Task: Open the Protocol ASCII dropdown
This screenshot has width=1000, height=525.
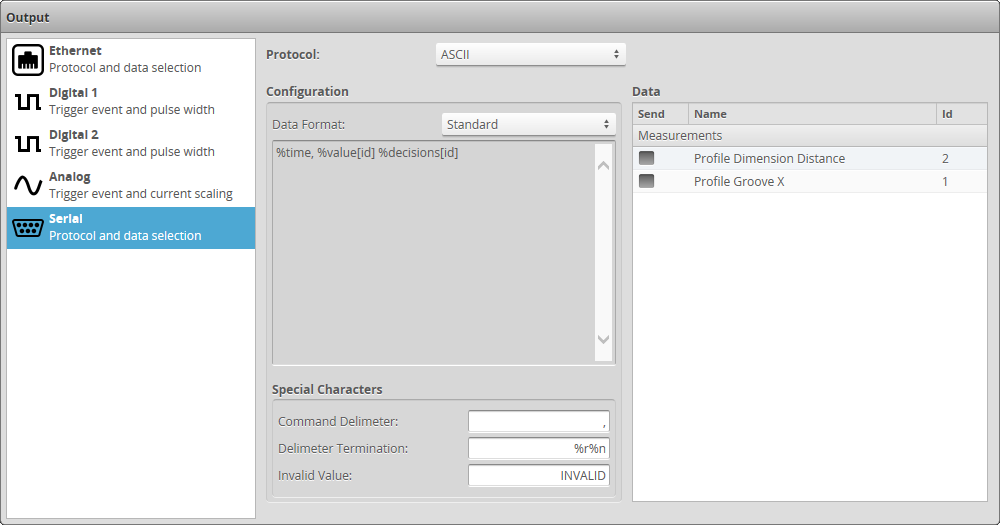Action: click(x=531, y=54)
